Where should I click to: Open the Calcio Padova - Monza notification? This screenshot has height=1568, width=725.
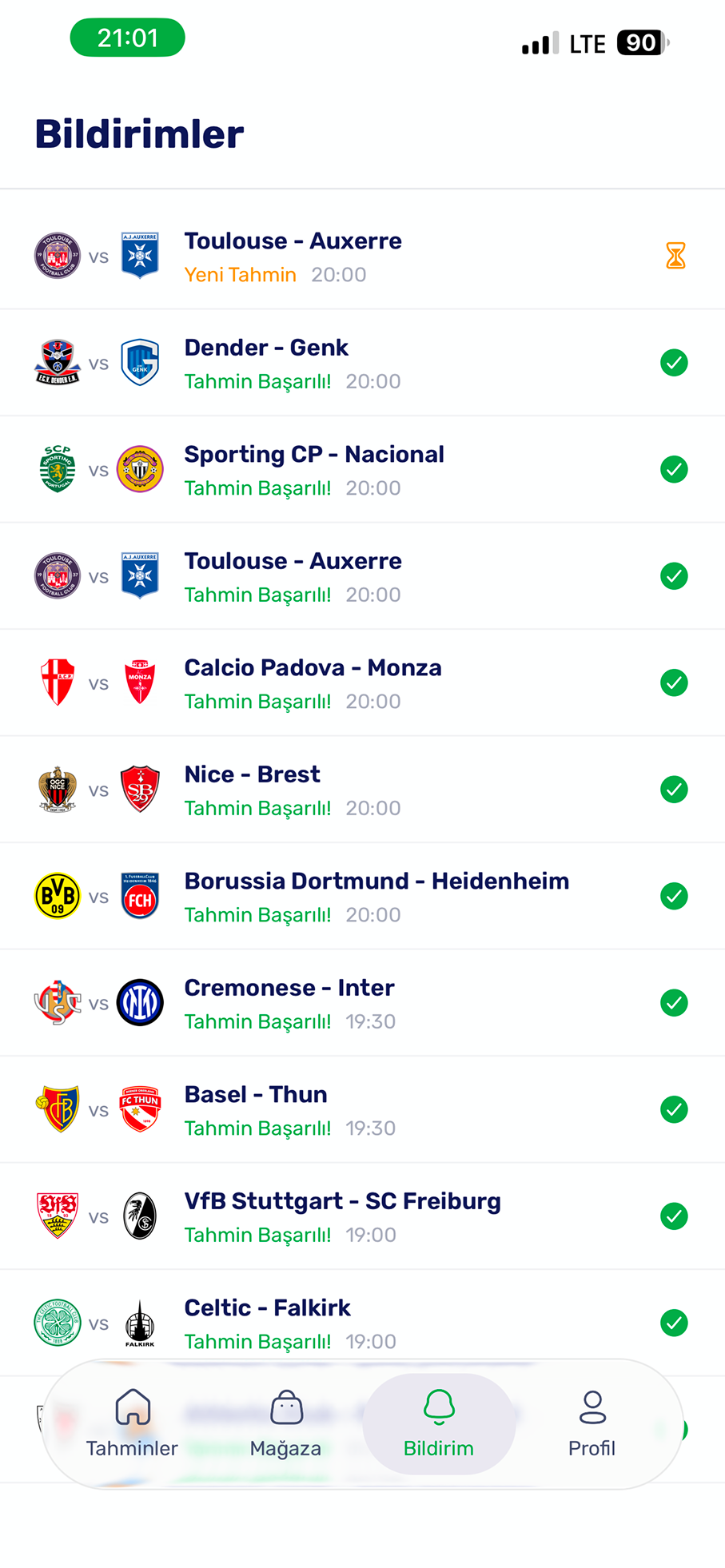point(360,683)
